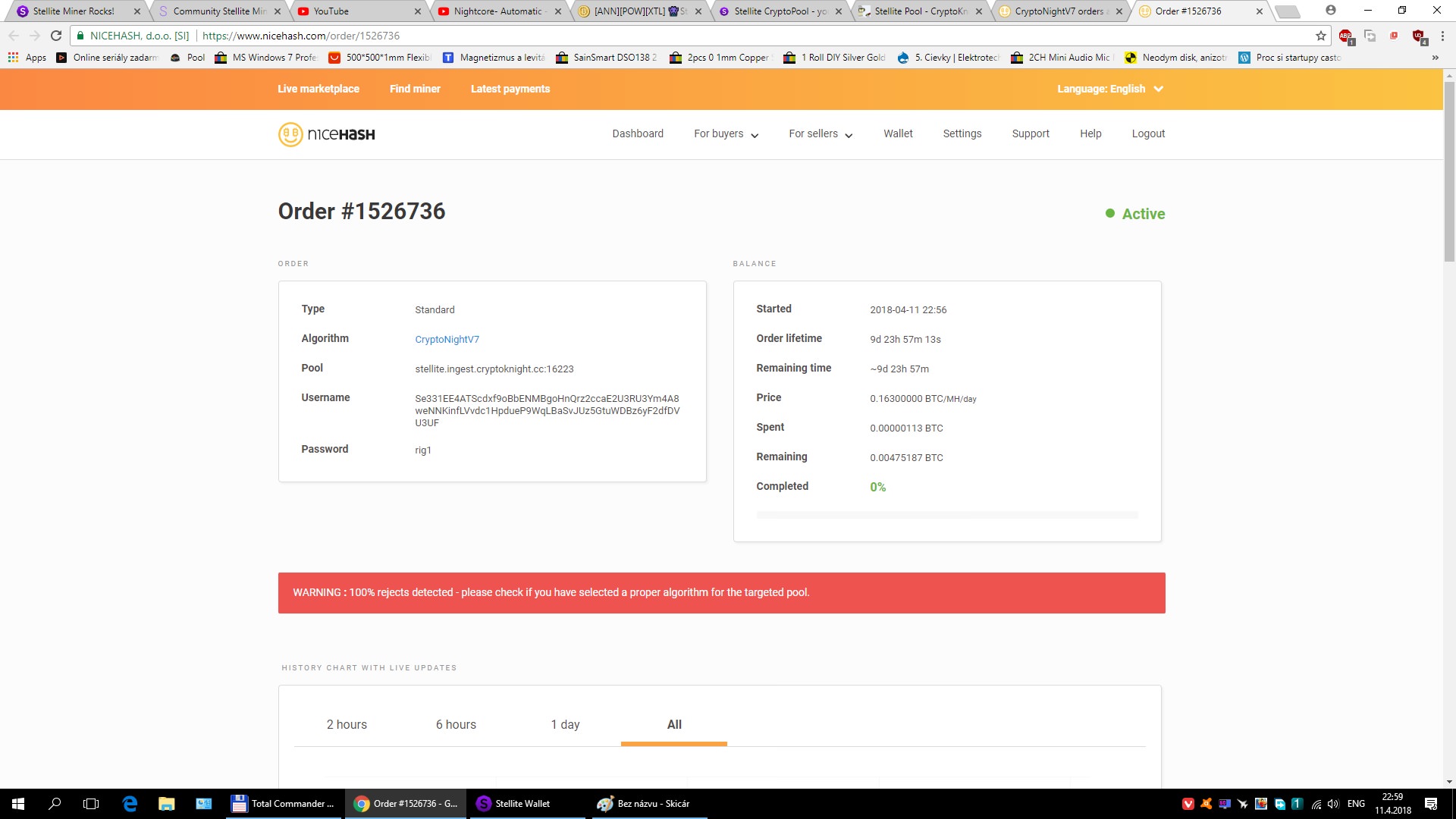Go to Dashboard

pos(638,133)
